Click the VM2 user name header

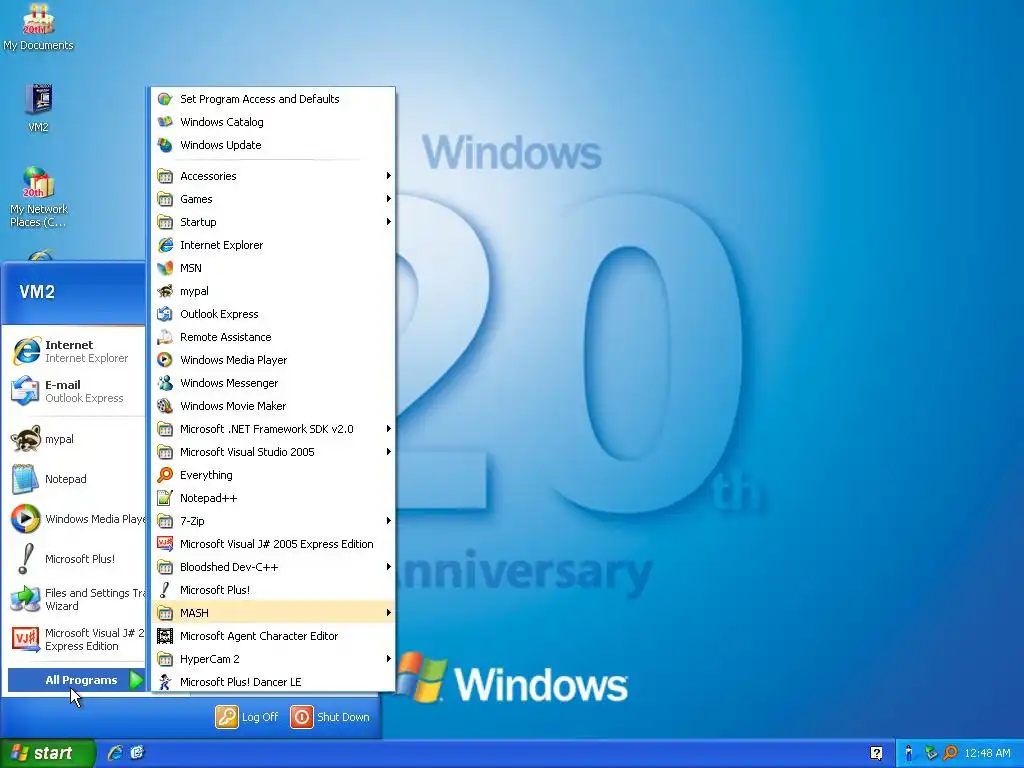pos(37,292)
